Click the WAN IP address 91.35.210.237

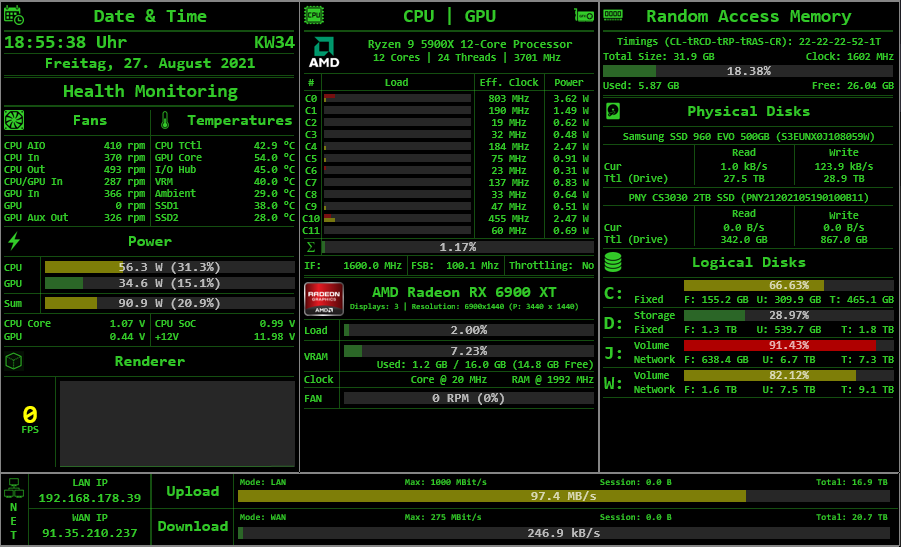90,533
